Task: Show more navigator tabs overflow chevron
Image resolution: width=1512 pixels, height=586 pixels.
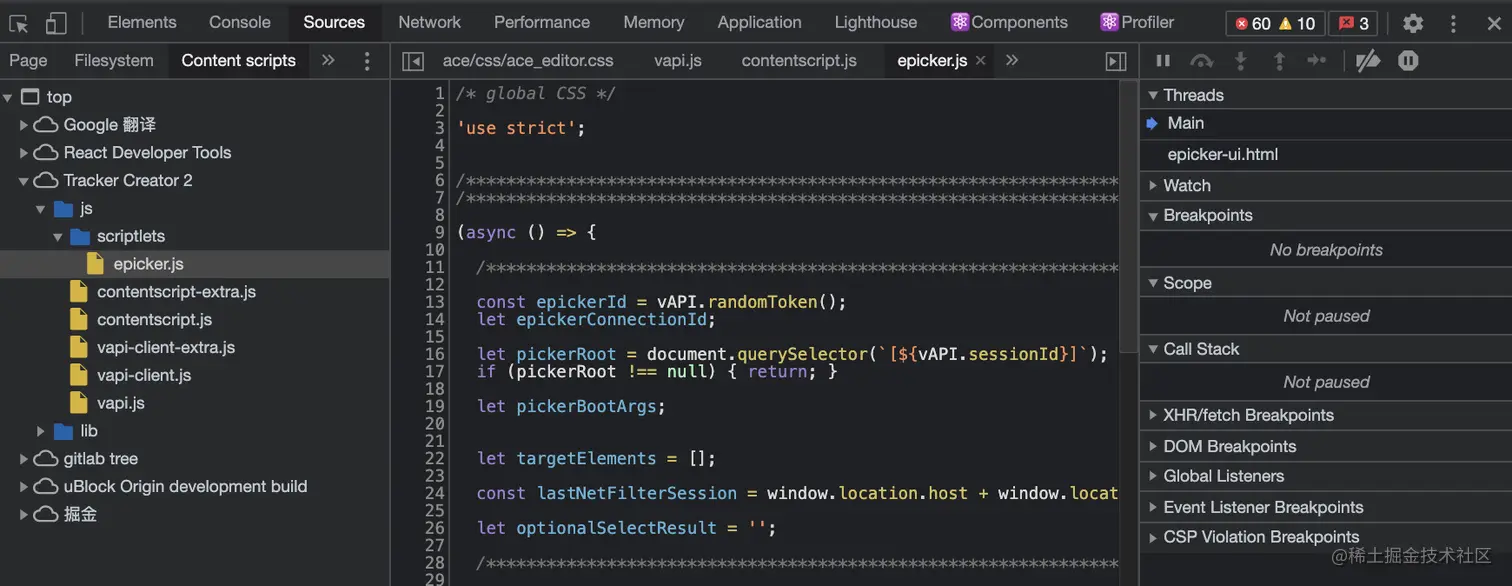Action: (328, 61)
